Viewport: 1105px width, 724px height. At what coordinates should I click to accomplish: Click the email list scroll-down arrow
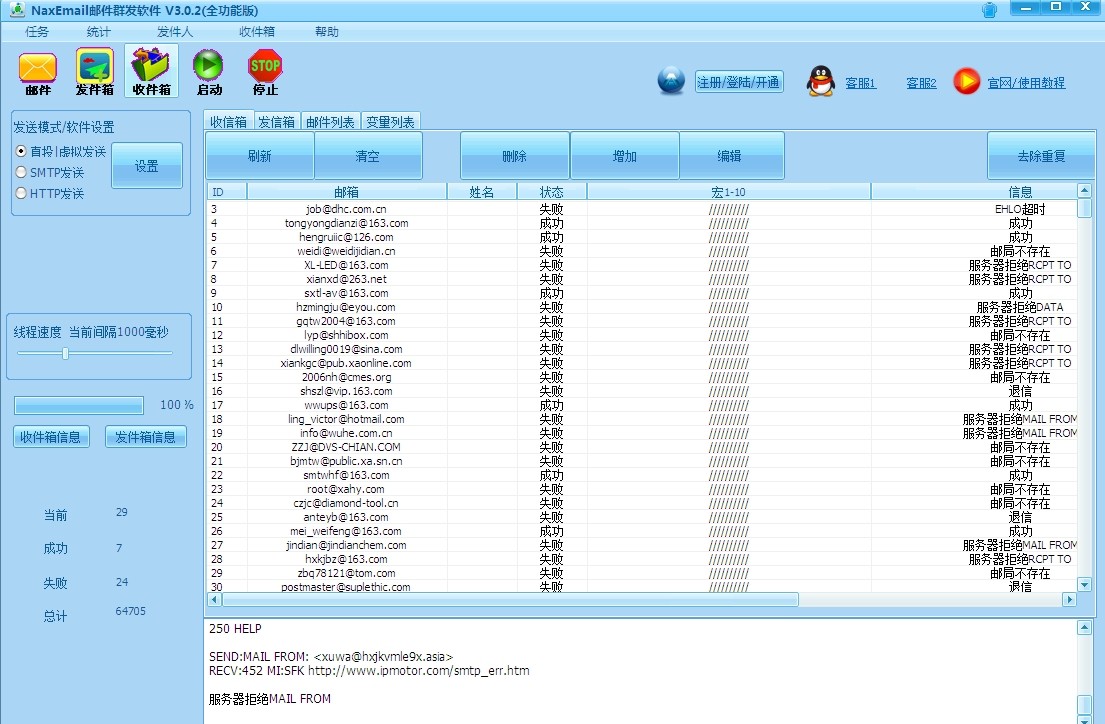tap(1084, 584)
